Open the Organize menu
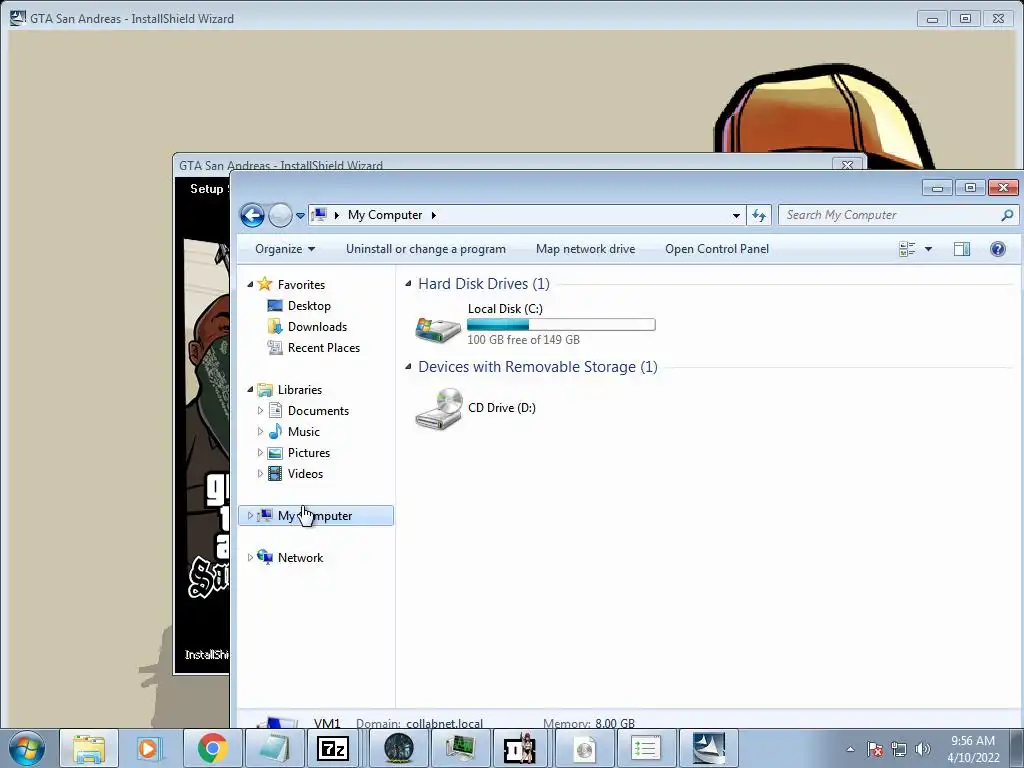 (285, 249)
